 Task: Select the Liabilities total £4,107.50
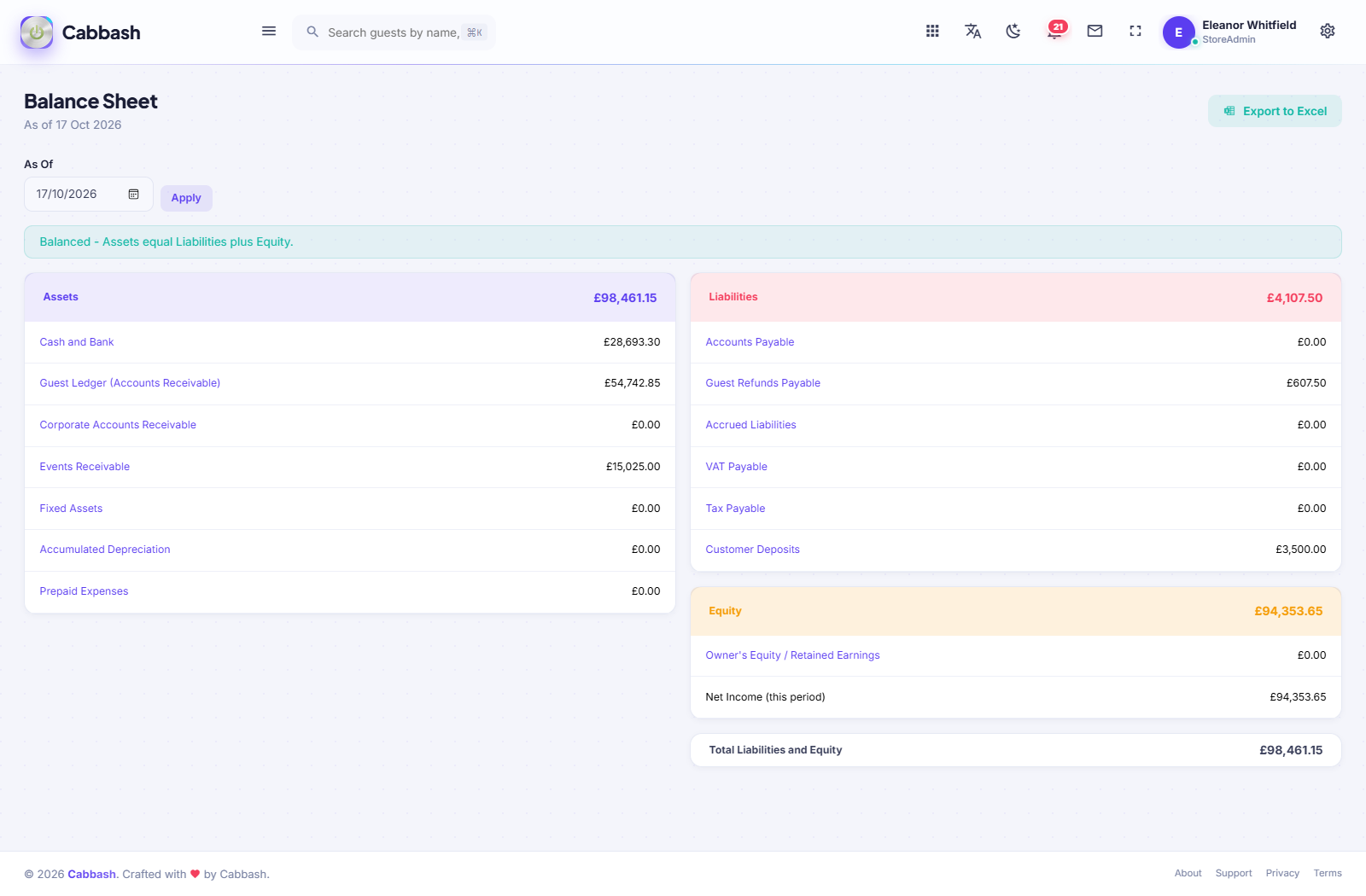point(1294,298)
